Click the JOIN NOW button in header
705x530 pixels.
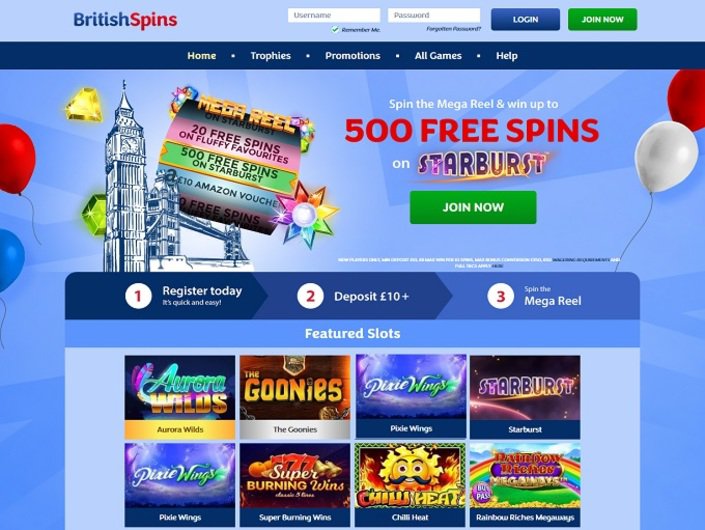[602, 19]
